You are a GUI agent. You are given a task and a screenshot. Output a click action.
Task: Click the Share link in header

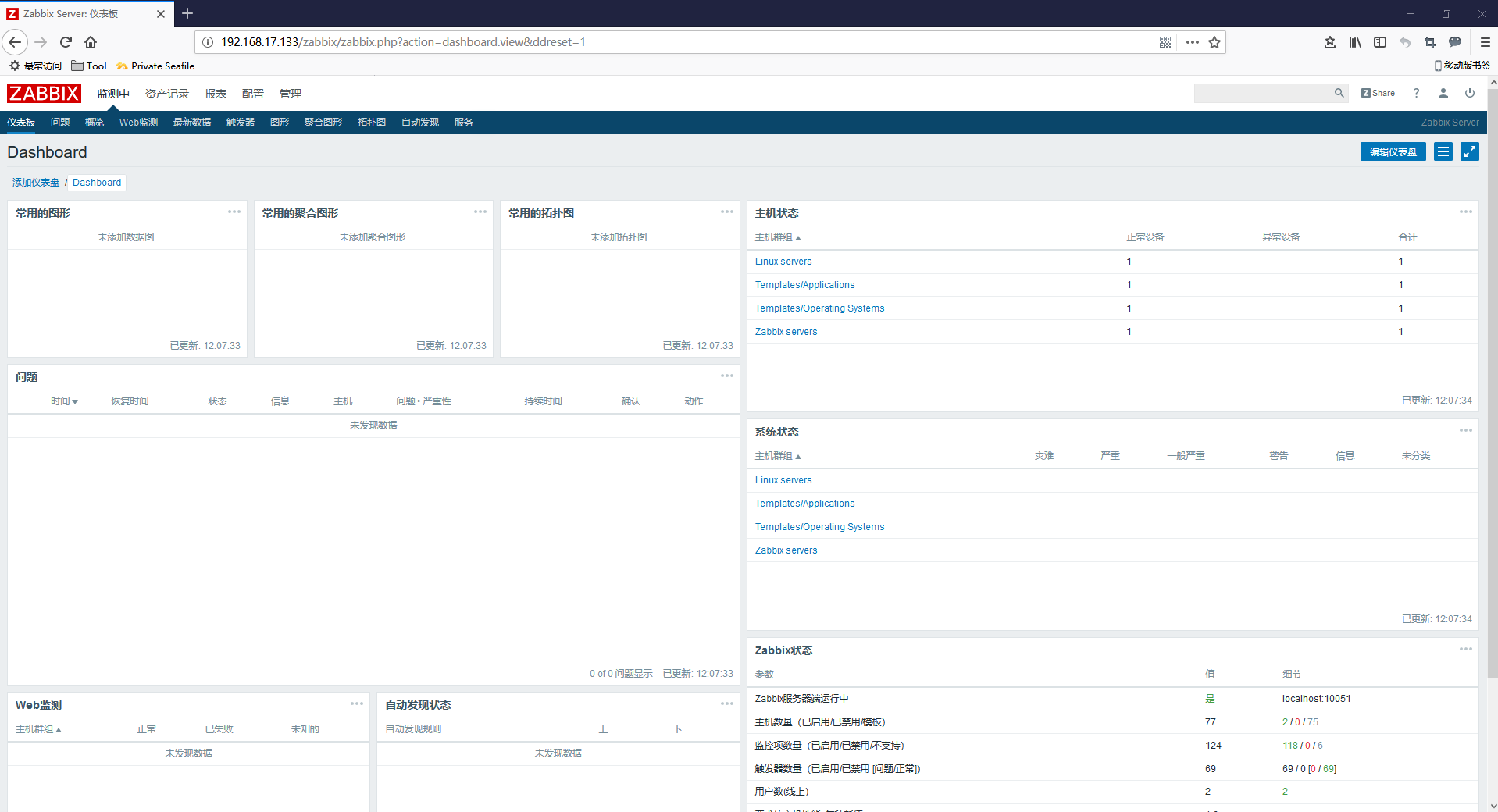click(1378, 93)
